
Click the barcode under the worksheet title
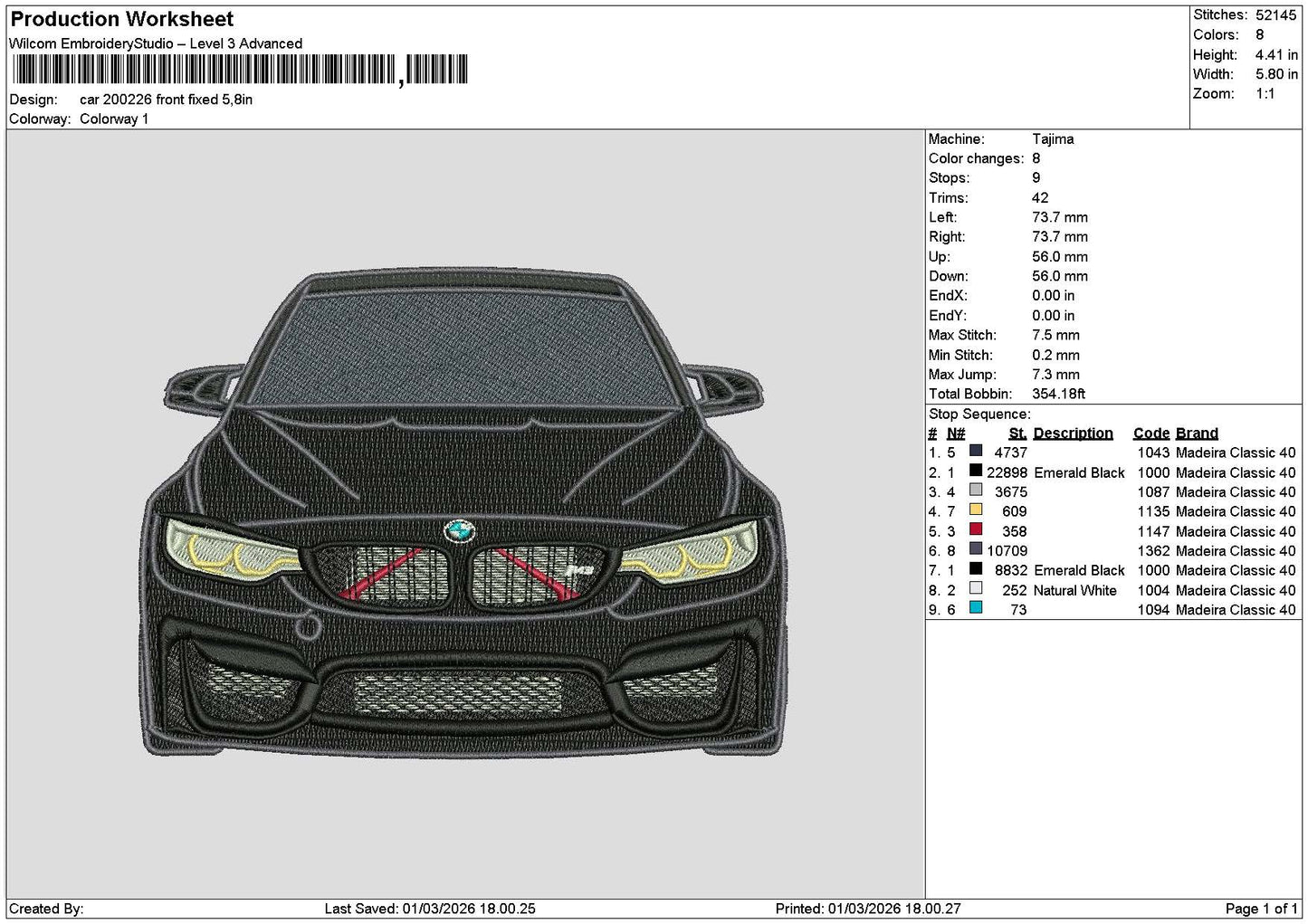(x=241, y=70)
